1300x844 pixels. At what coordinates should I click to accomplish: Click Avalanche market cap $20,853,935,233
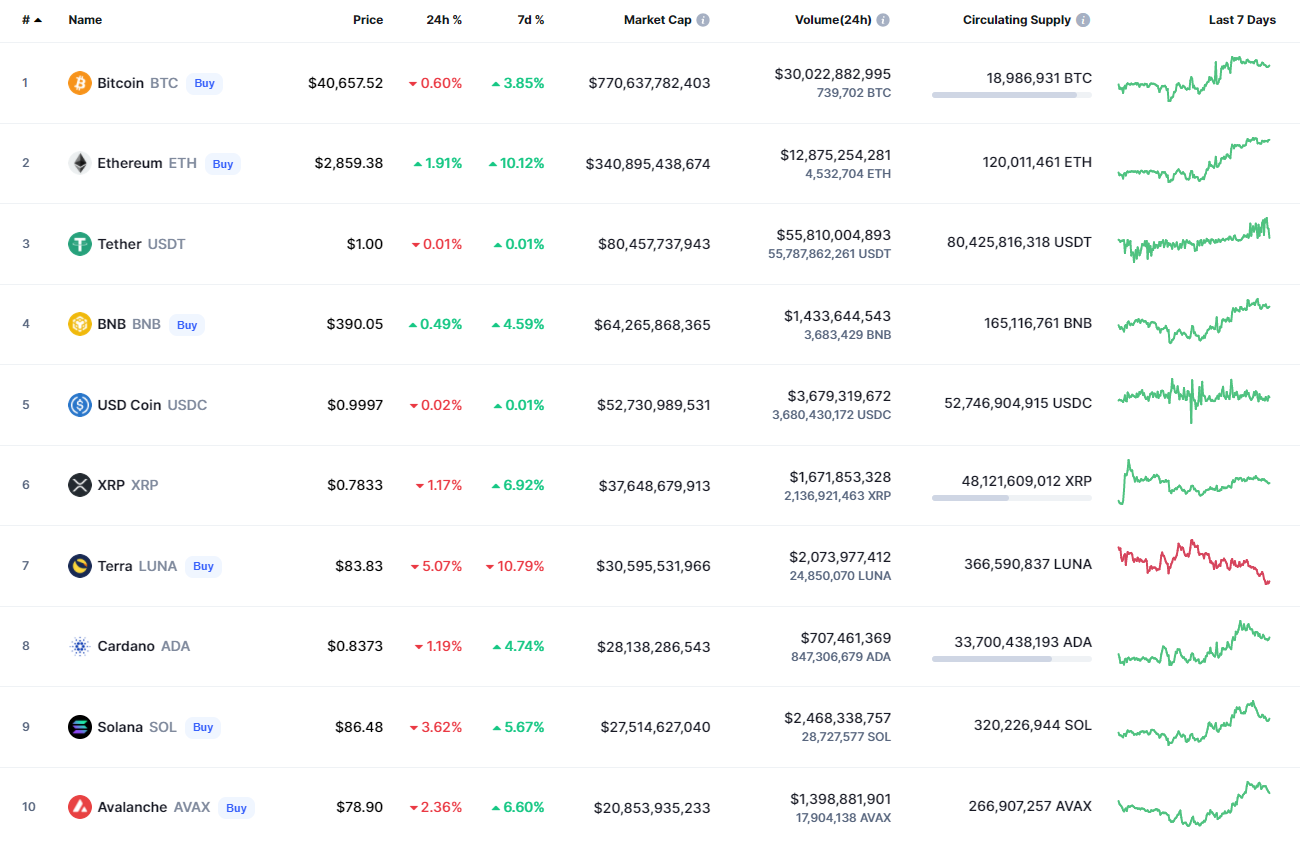pos(652,807)
